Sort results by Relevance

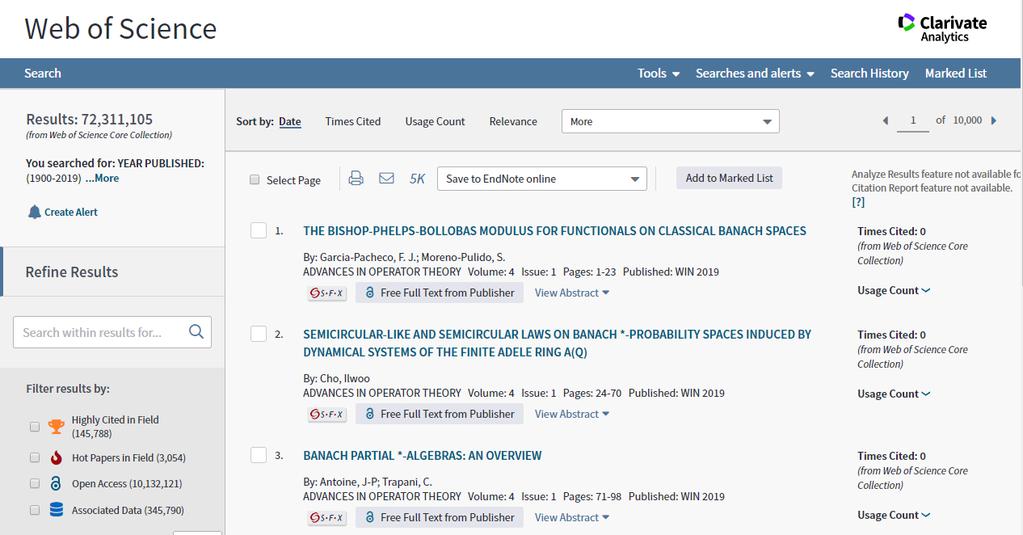coord(513,121)
